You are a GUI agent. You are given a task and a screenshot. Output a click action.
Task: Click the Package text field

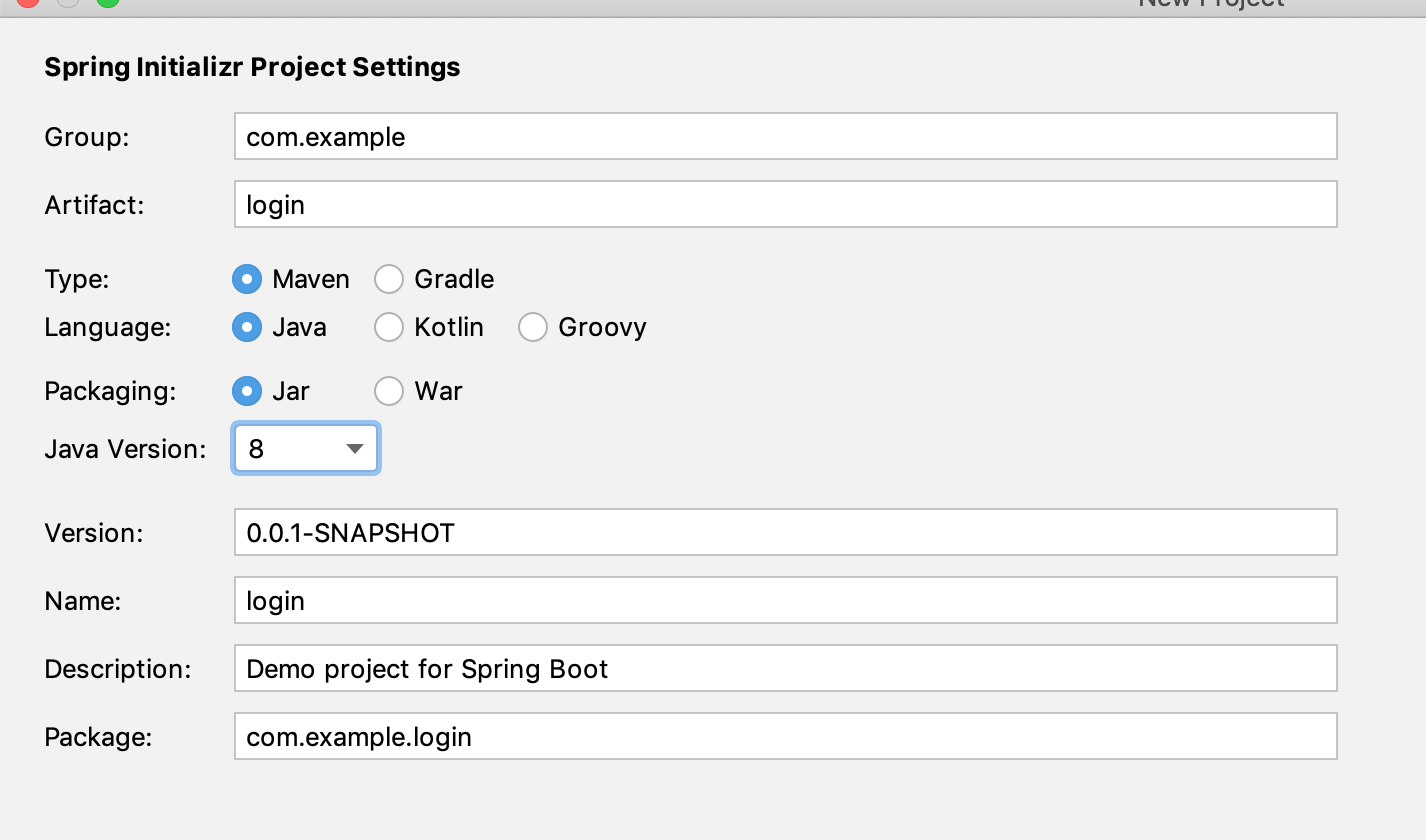pos(785,737)
